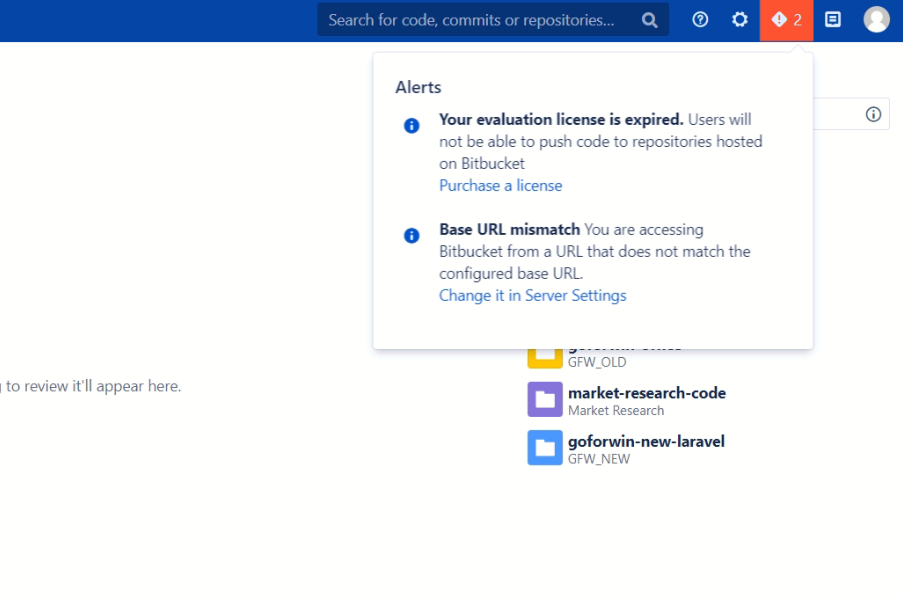
Task: Open the blue goforwin-new-laravel folder icon
Action: coord(545,448)
